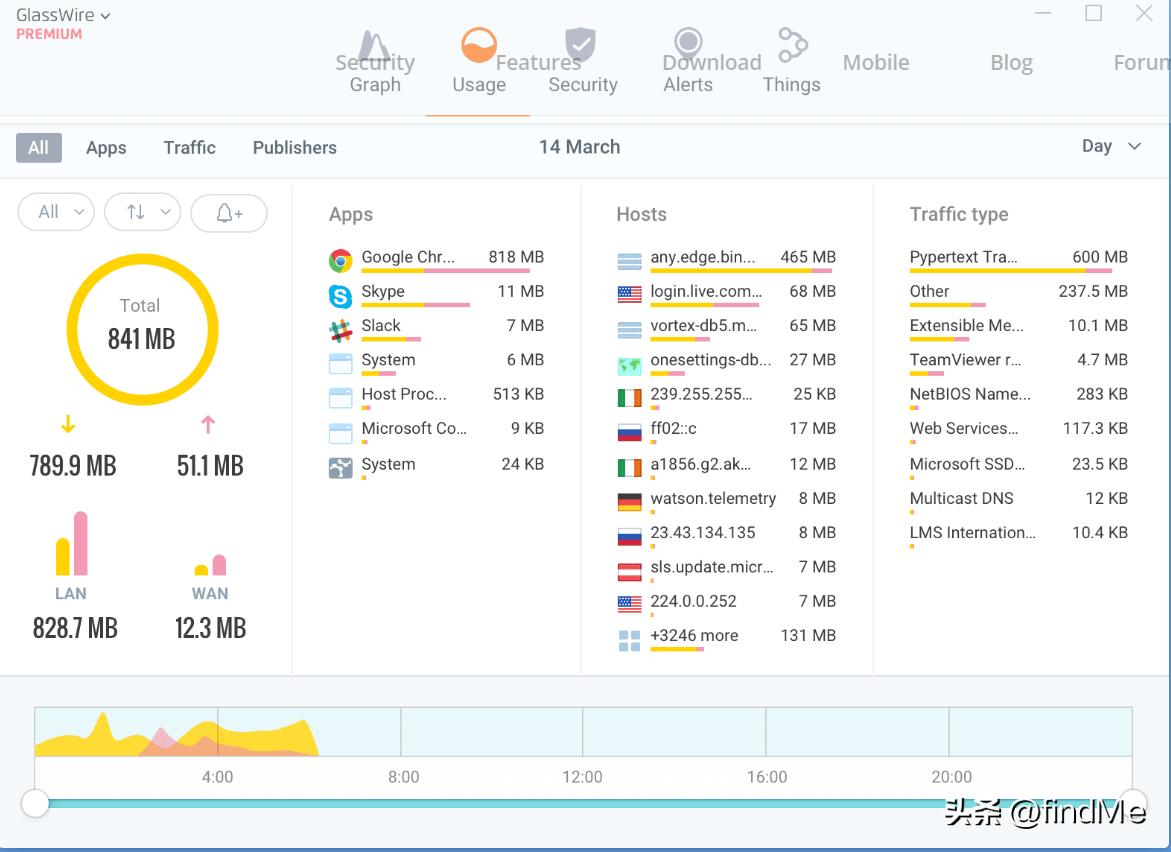Click the +3246 more hosts link

pos(694,636)
